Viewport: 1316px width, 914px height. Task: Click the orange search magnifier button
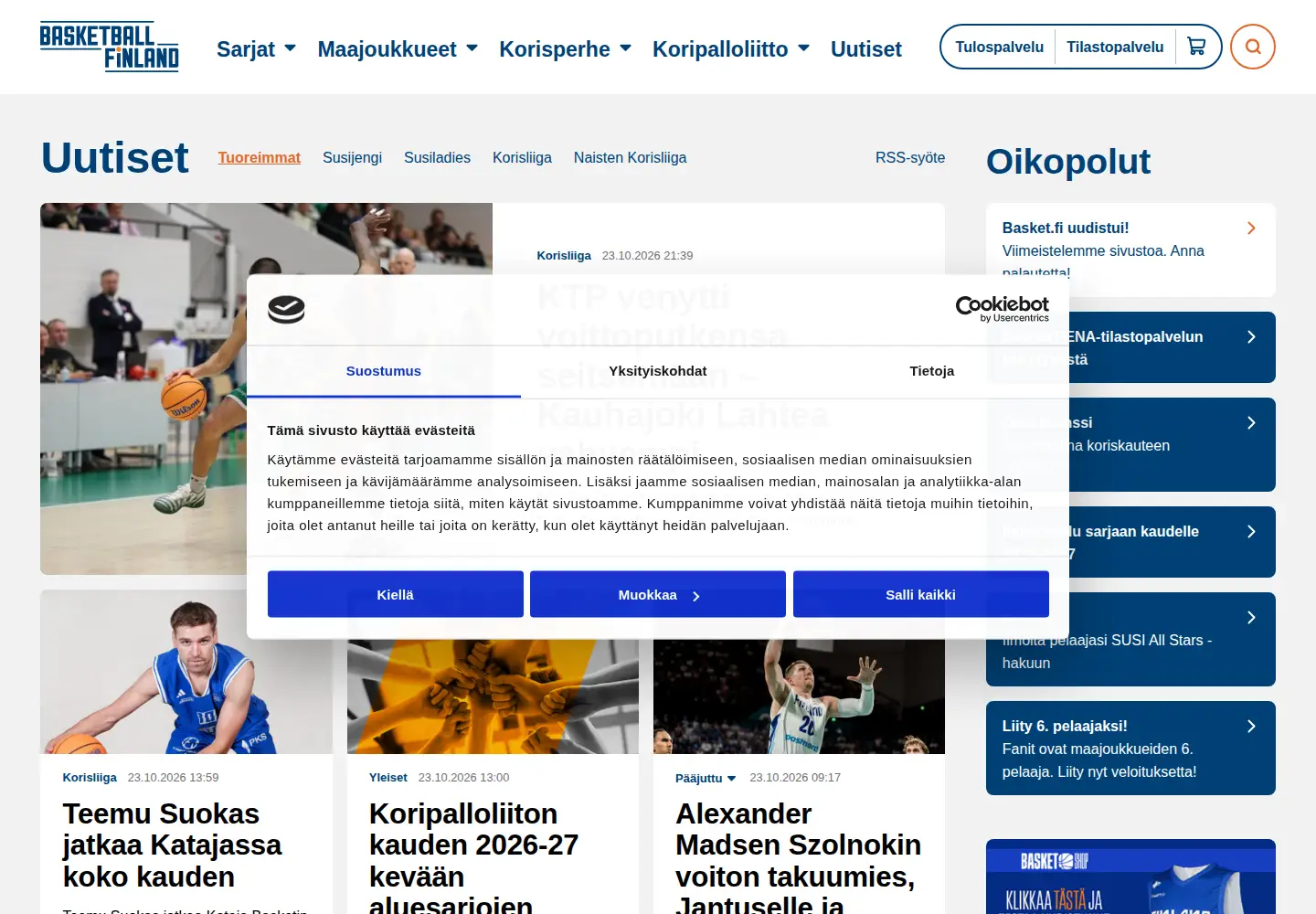pos(1253,47)
